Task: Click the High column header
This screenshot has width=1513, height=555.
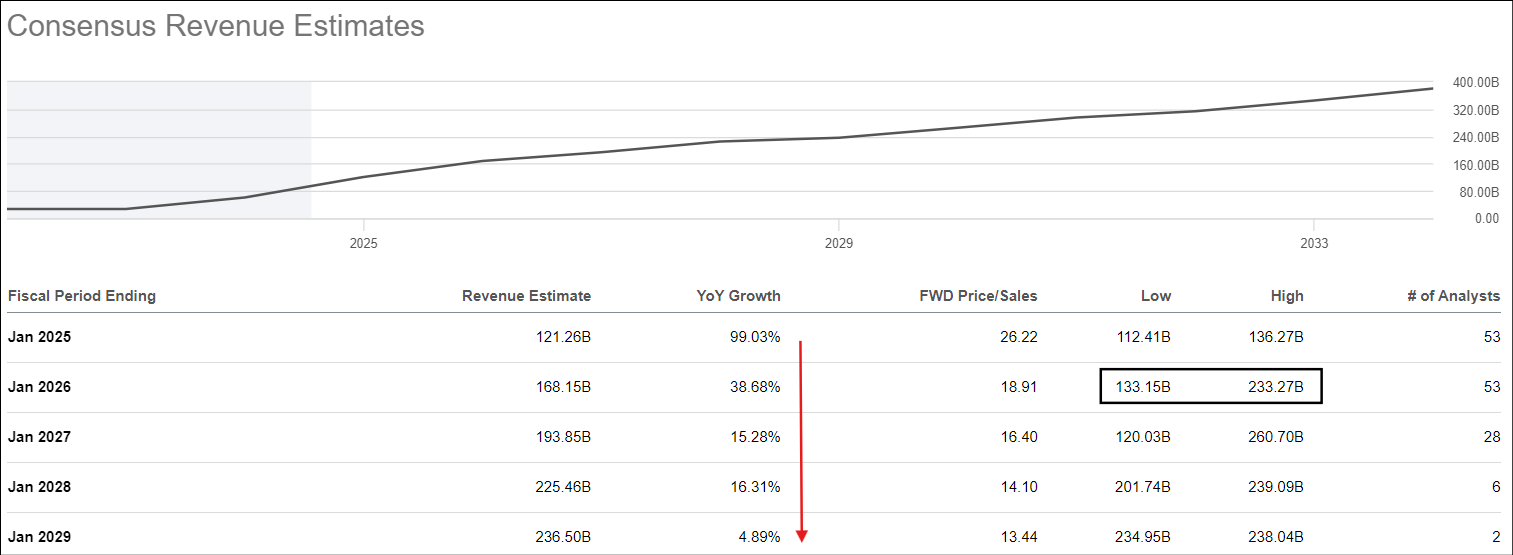Action: 1287,296
